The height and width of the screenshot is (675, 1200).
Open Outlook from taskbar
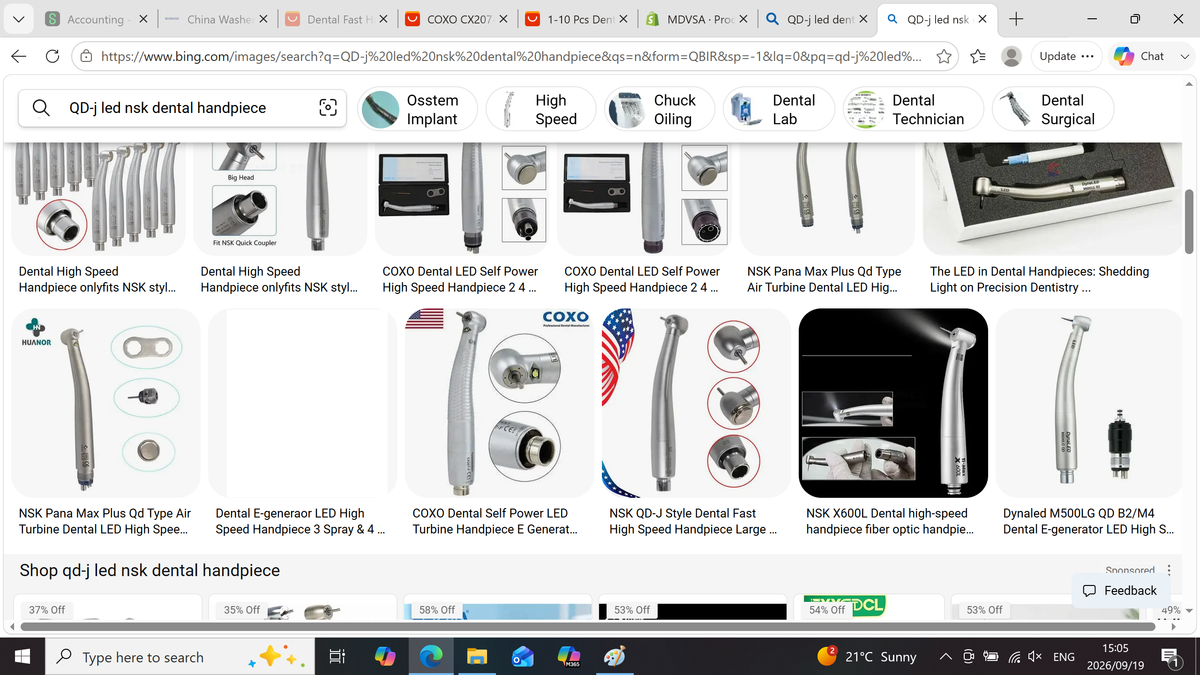click(x=523, y=657)
